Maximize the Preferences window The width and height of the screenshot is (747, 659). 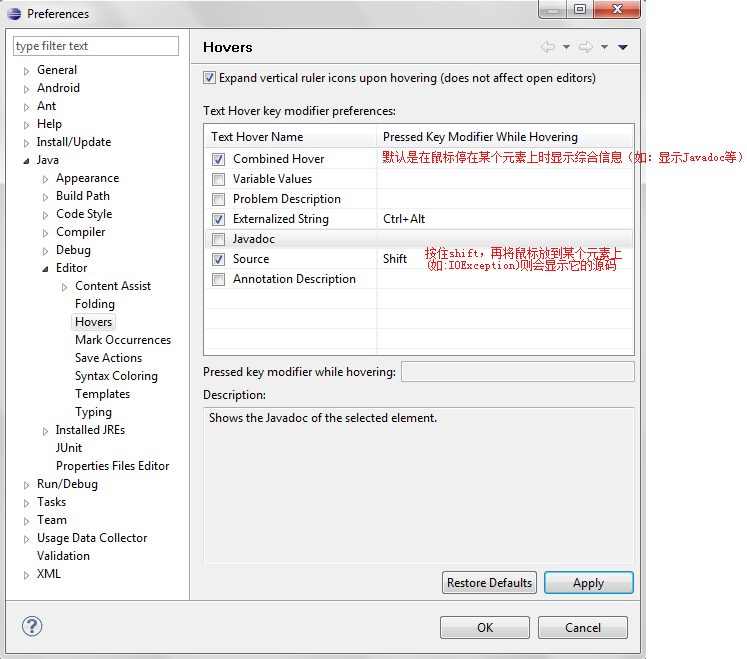[x=580, y=9]
